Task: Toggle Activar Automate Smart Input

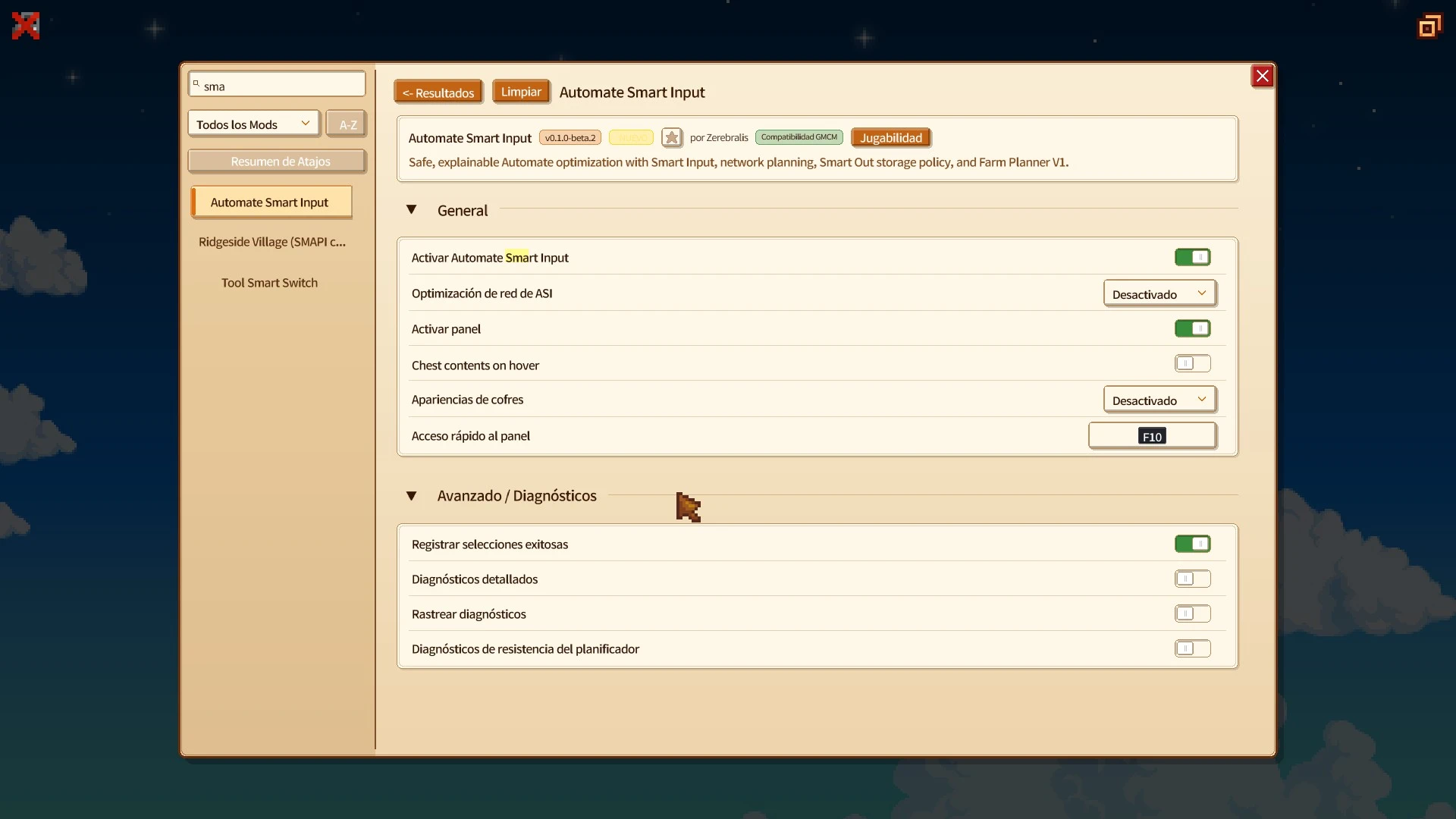Action: 1192,257
